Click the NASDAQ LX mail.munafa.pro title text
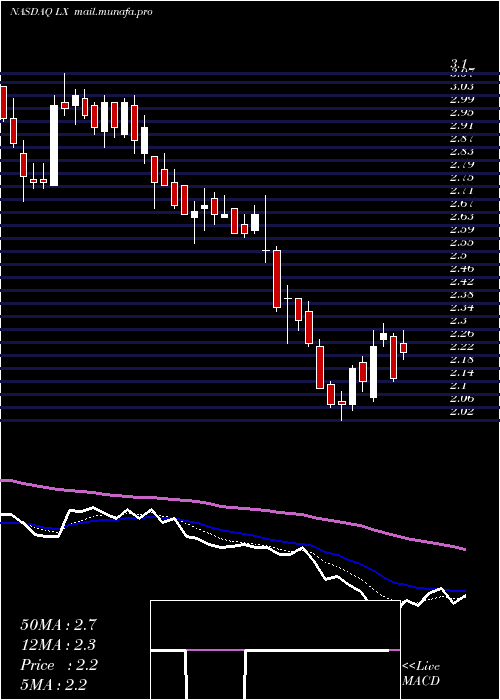The image size is (500, 700). point(81,12)
